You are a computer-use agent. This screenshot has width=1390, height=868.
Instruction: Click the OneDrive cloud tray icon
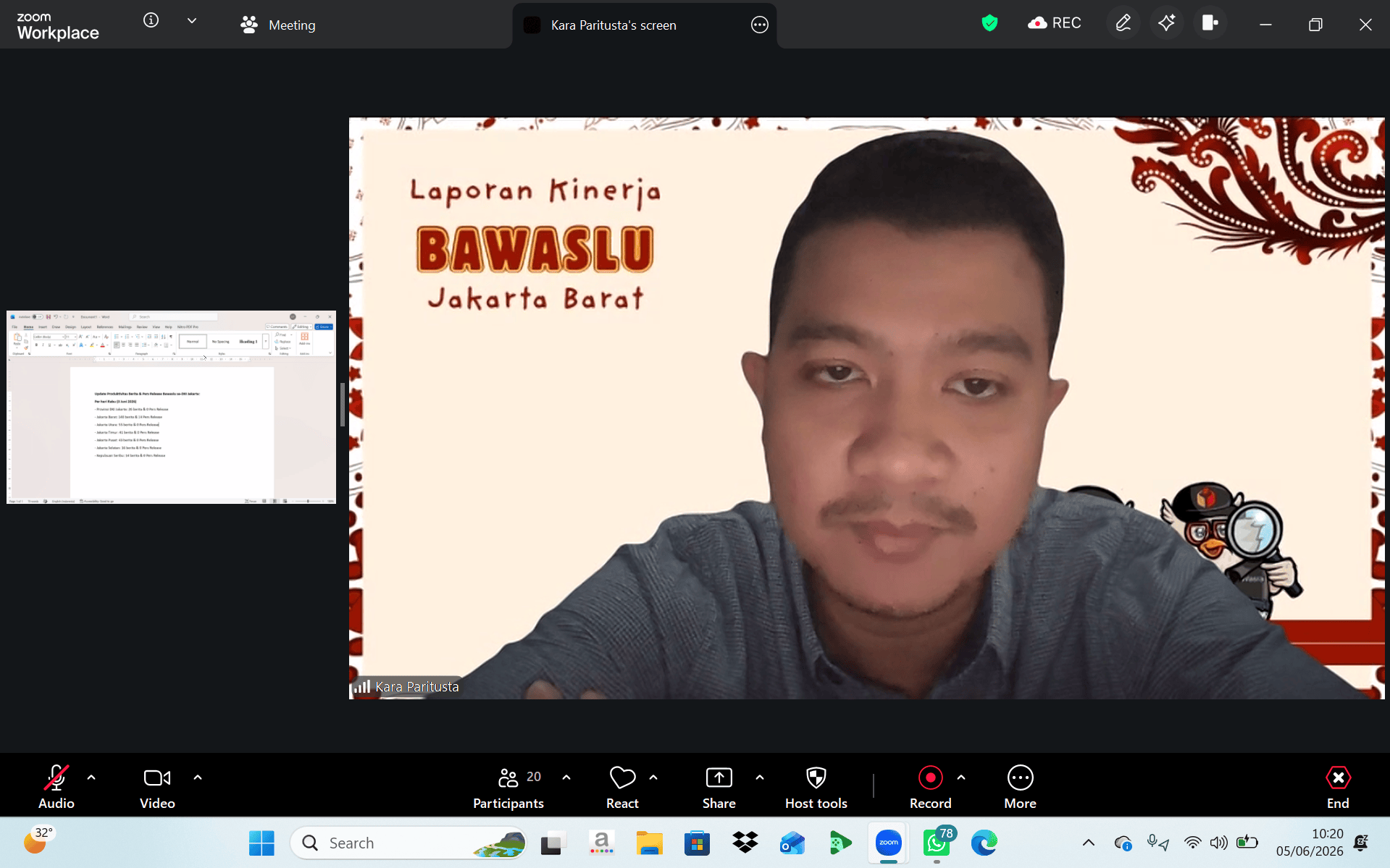point(1123,843)
